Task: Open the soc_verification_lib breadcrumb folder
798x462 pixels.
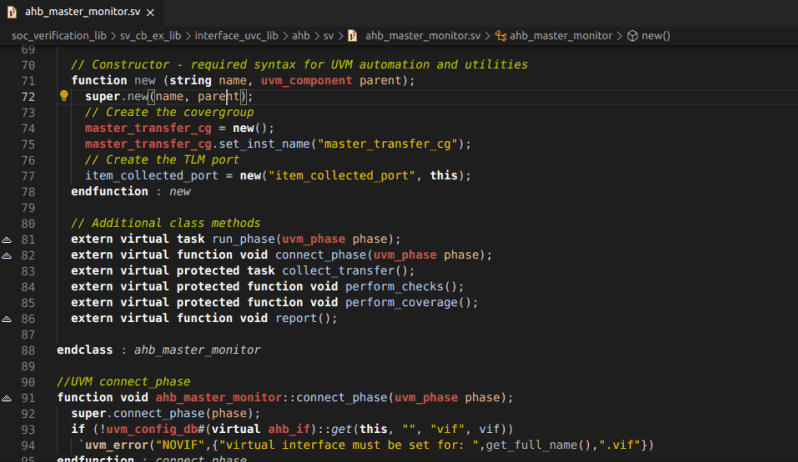Action: click(x=58, y=35)
